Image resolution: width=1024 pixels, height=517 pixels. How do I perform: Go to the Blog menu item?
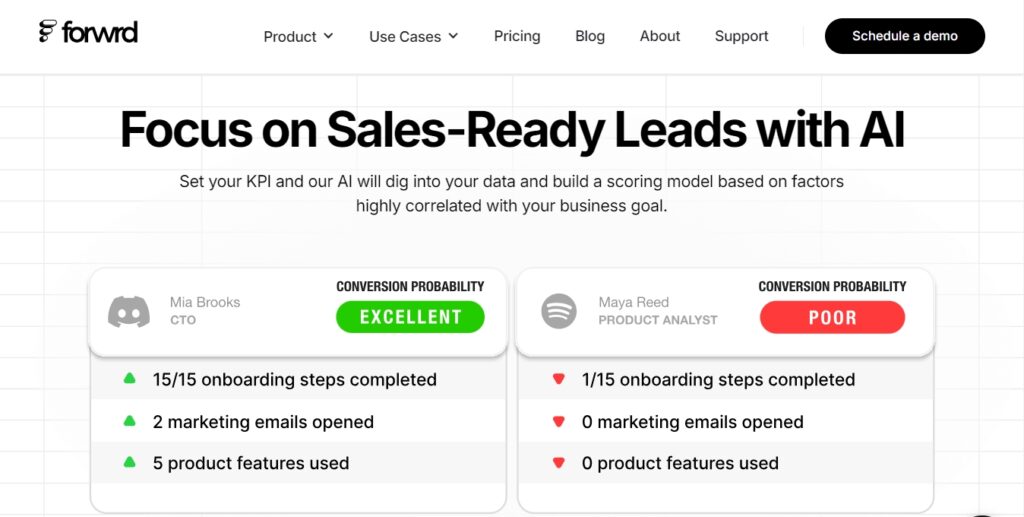click(x=590, y=36)
